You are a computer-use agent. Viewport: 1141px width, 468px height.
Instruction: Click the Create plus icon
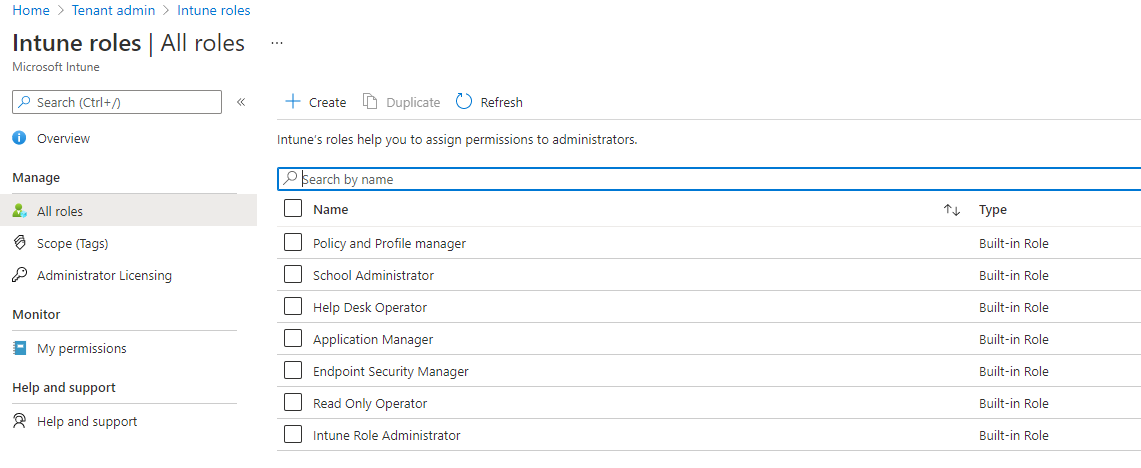pyautogui.click(x=293, y=102)
